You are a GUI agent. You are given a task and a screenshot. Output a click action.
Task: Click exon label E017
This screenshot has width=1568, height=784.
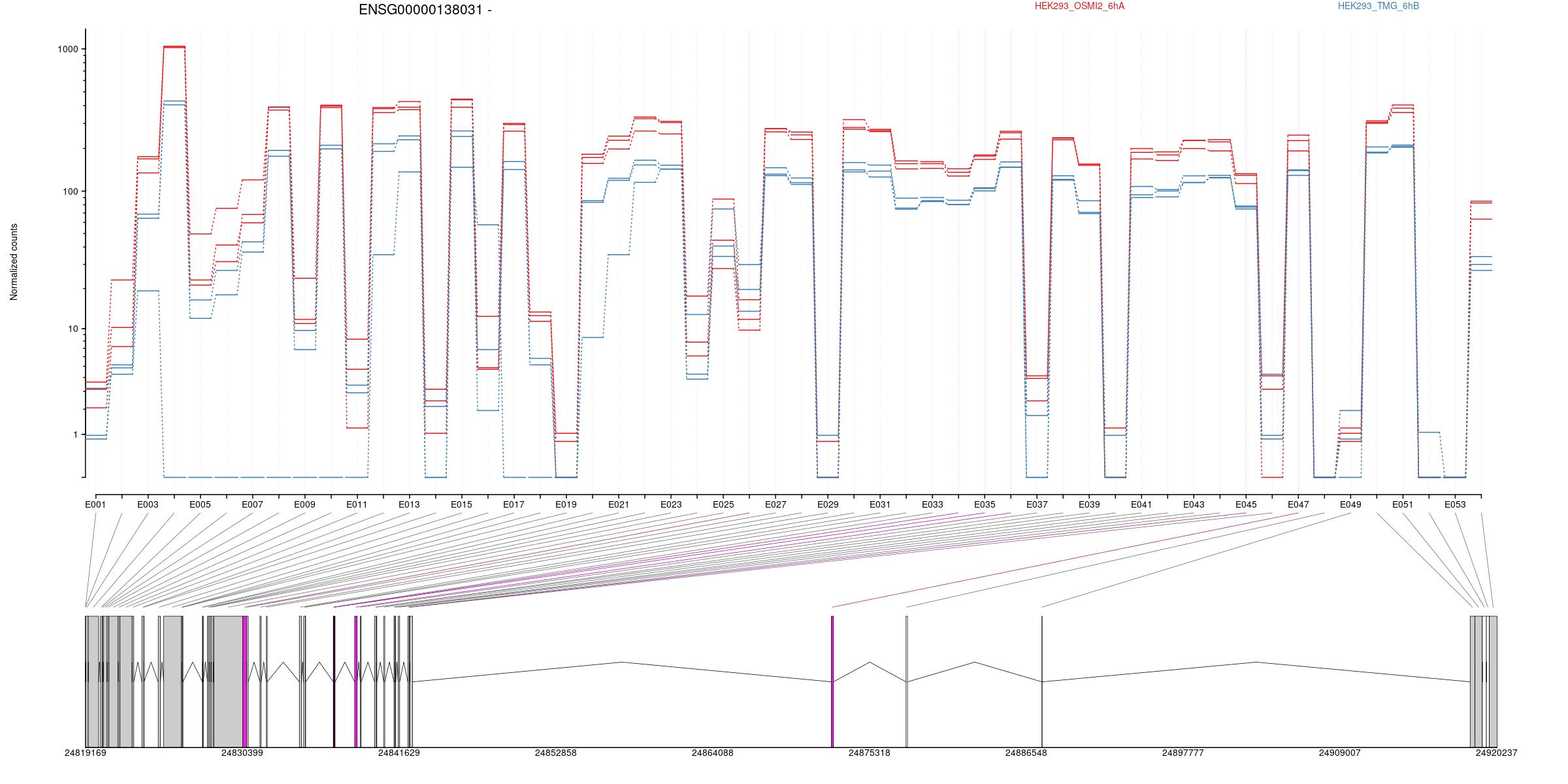[x=514, y=504]
